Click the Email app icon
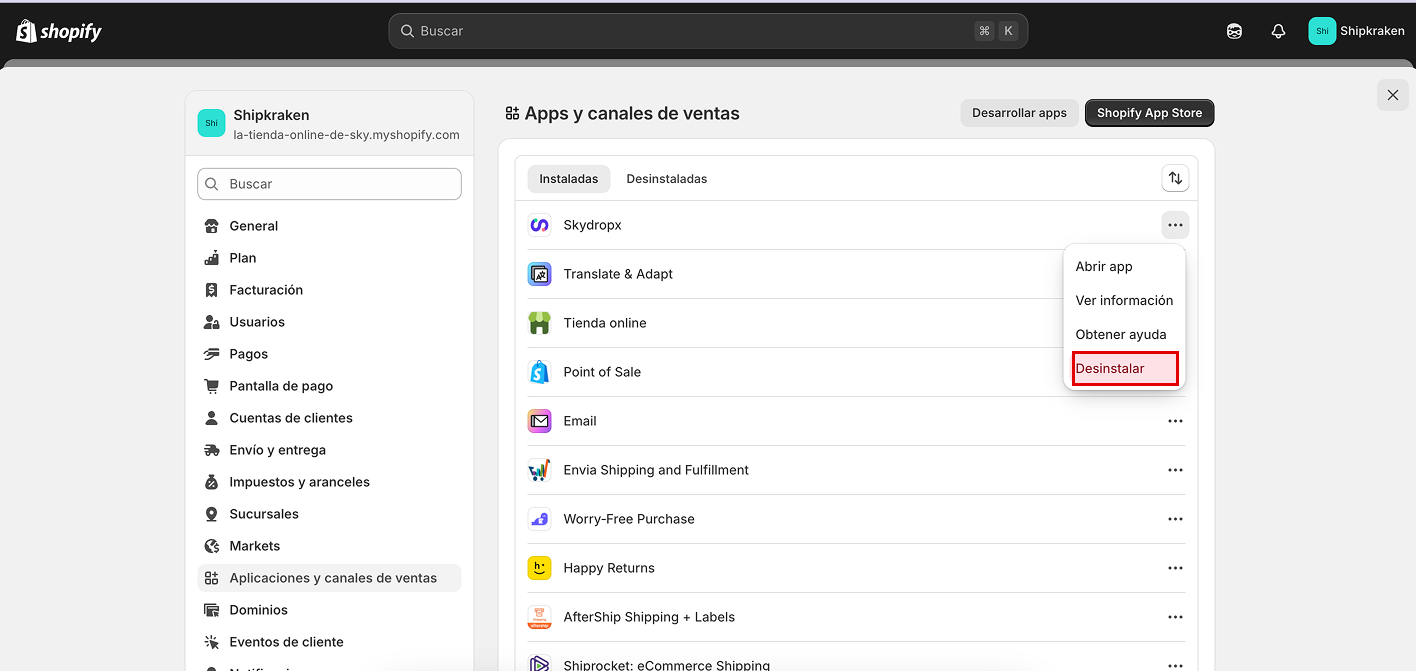 [x=540, y=421]
